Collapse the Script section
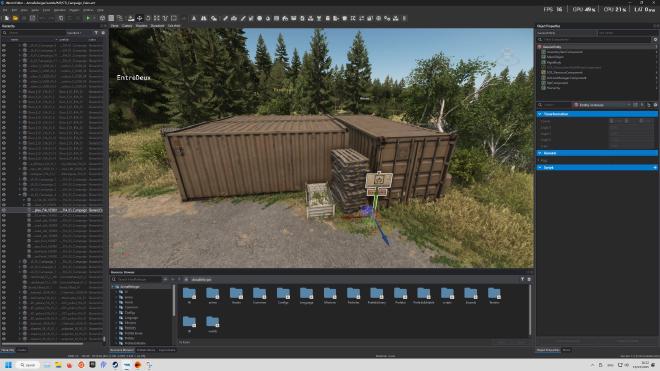 (x=540, y=168)
